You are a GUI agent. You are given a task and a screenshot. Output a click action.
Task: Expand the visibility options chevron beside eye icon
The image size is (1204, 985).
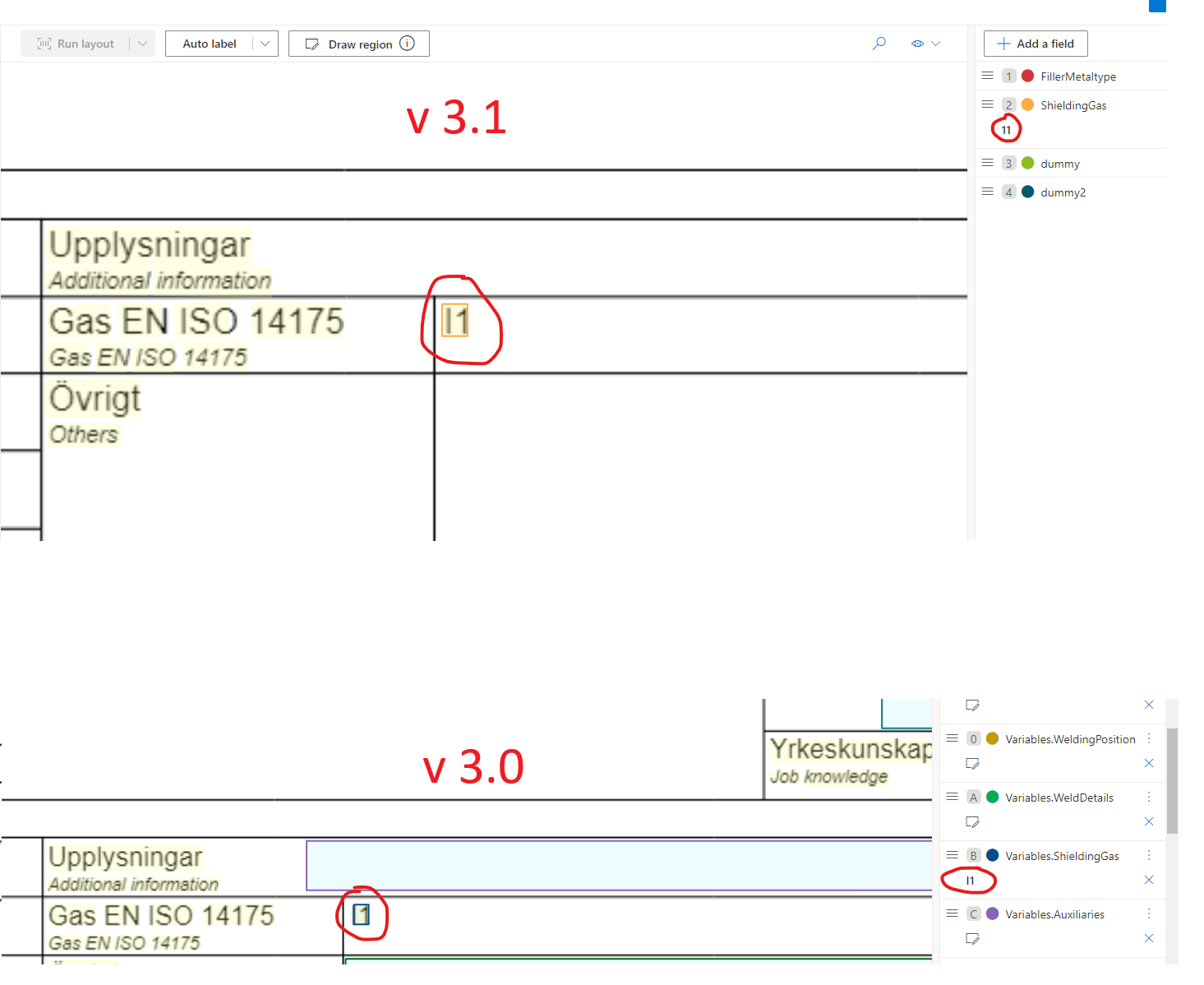point(936,43)
